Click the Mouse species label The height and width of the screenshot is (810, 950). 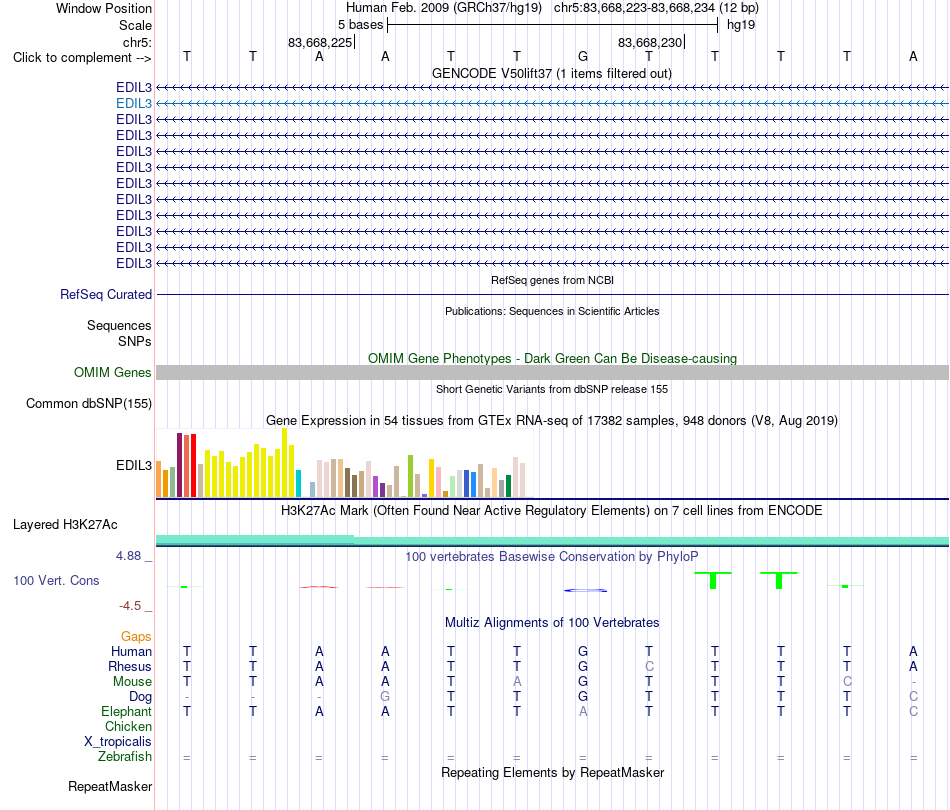(x=132, y=682)
